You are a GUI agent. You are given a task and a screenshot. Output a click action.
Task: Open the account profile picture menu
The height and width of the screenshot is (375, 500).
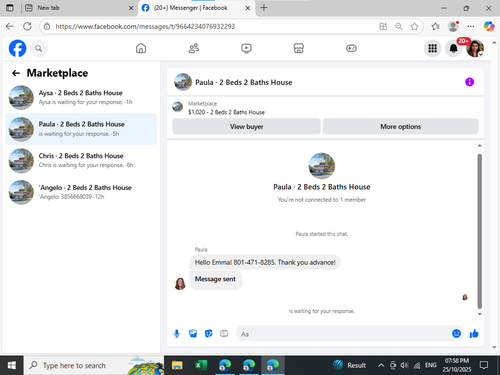(475, 49)
